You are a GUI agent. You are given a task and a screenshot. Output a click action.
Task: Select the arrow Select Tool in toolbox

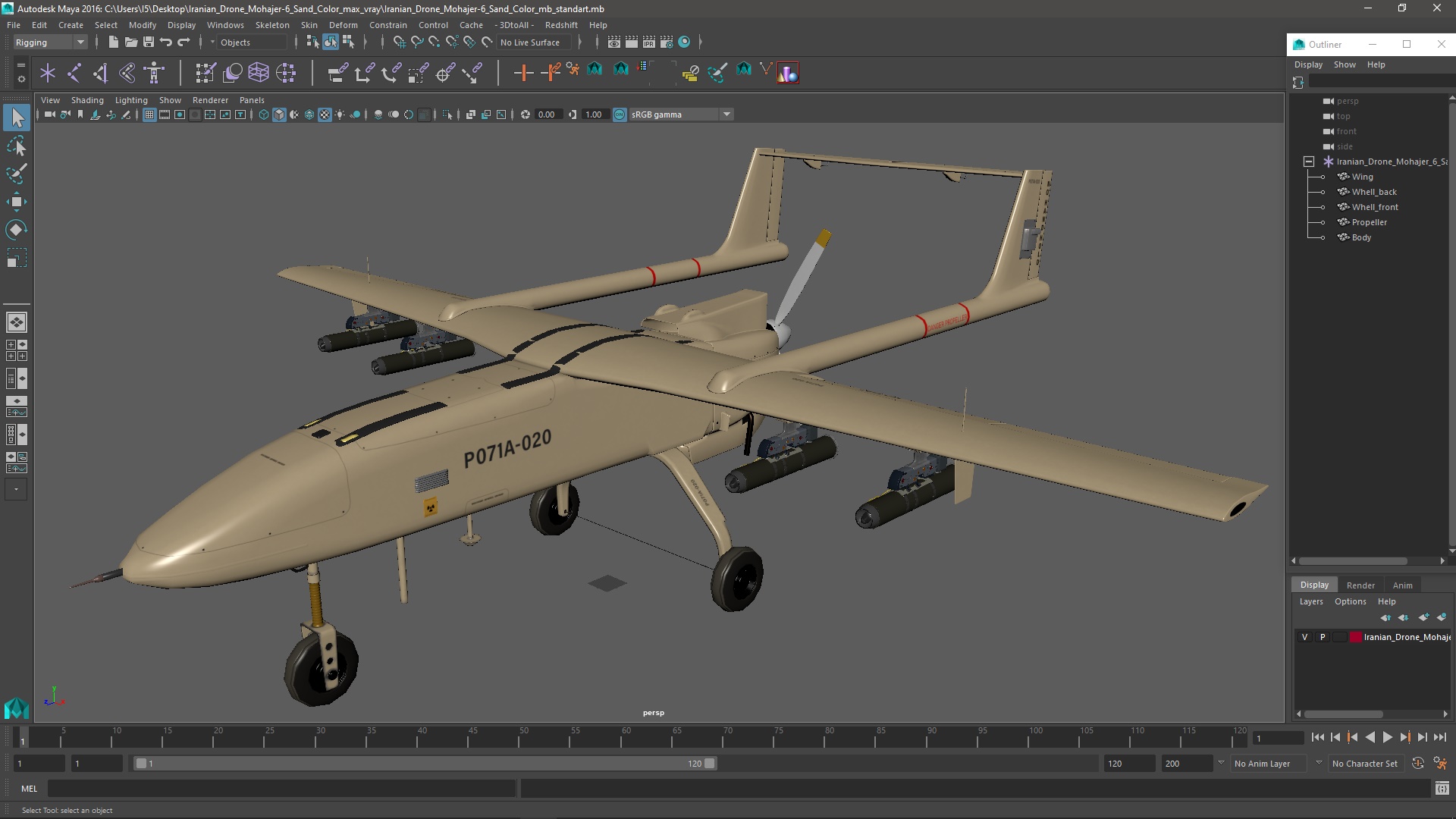point(17,118)
